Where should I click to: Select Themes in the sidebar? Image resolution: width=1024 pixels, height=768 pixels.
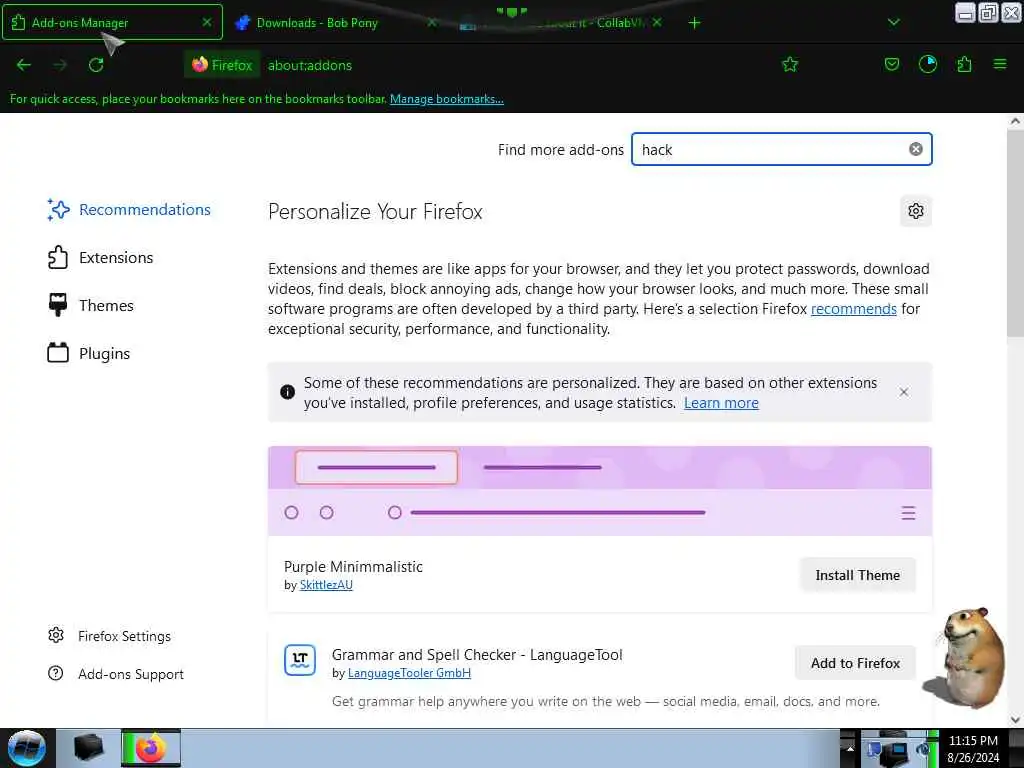click(x=90, y=305)
